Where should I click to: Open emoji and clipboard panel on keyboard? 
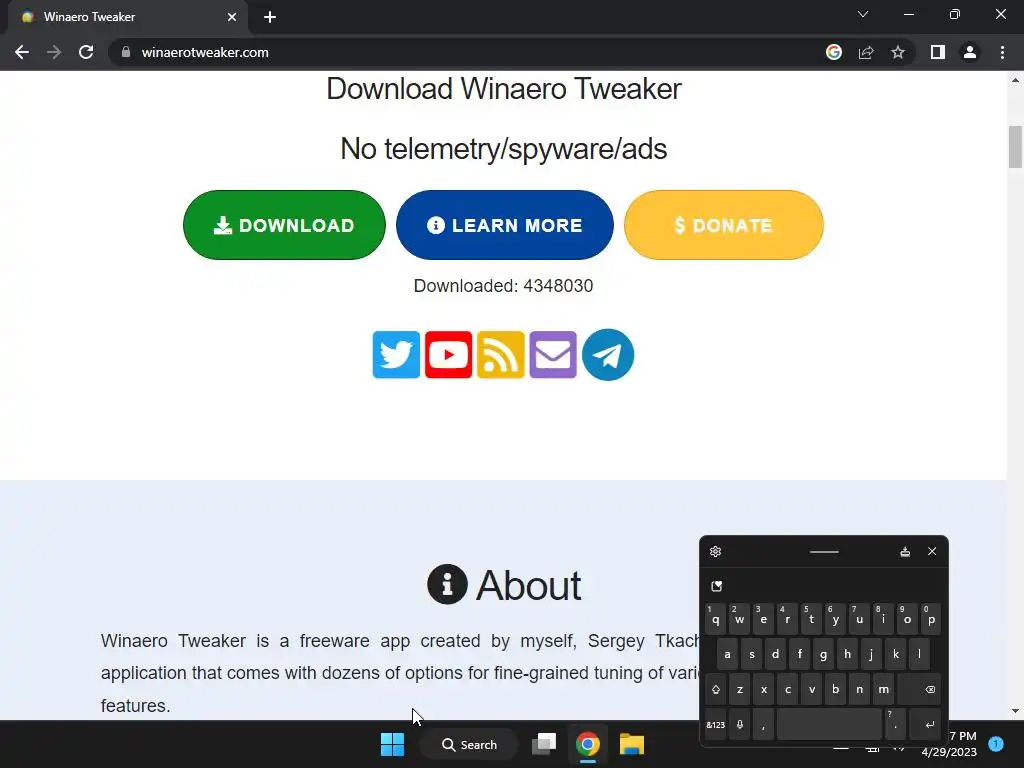click(x=716, y=586)
